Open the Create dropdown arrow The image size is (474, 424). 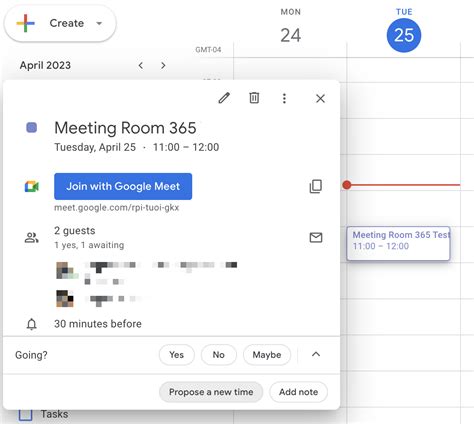[x=99, y=23]
